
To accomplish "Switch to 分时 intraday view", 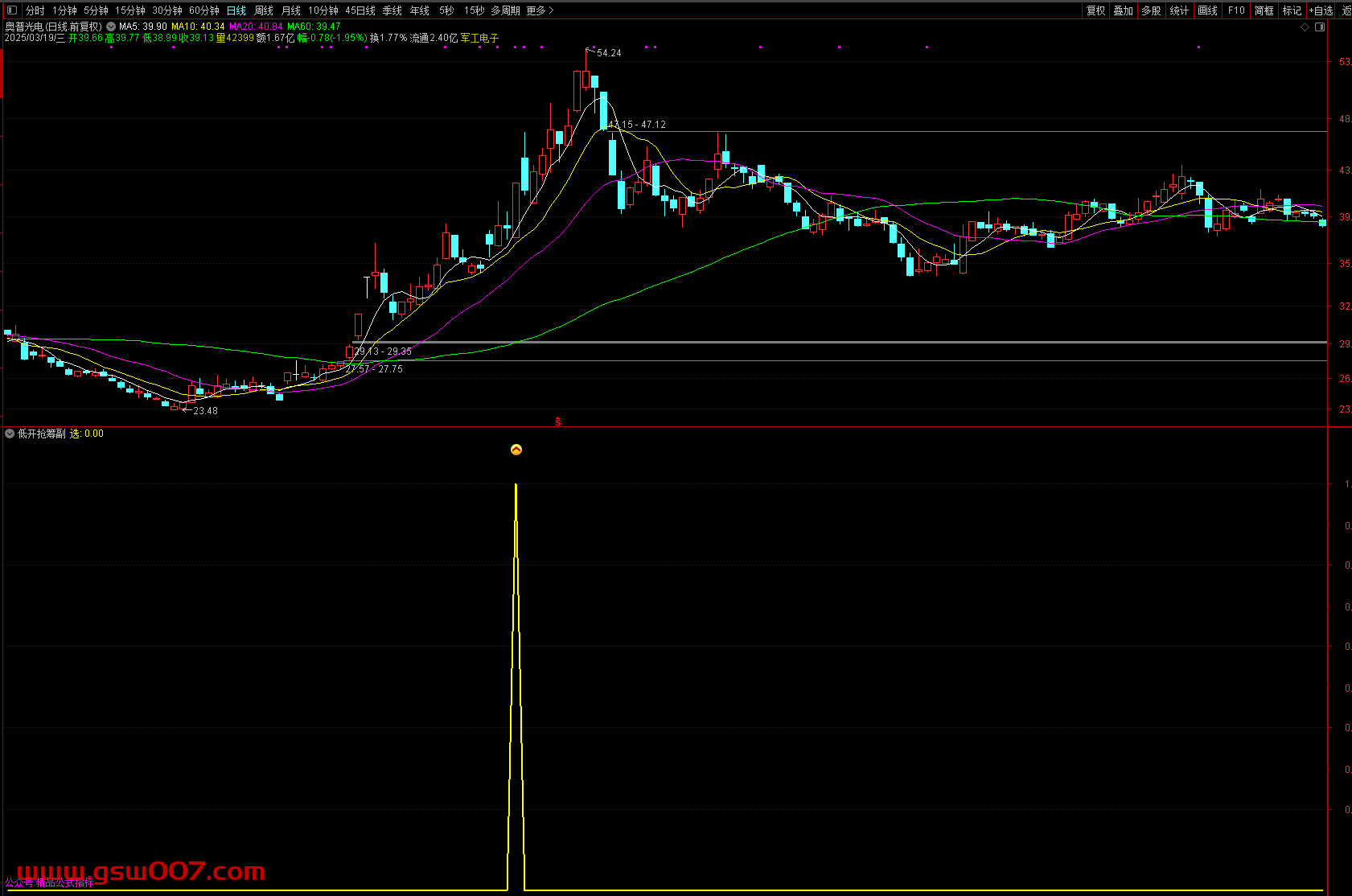I will coord(35,10).
